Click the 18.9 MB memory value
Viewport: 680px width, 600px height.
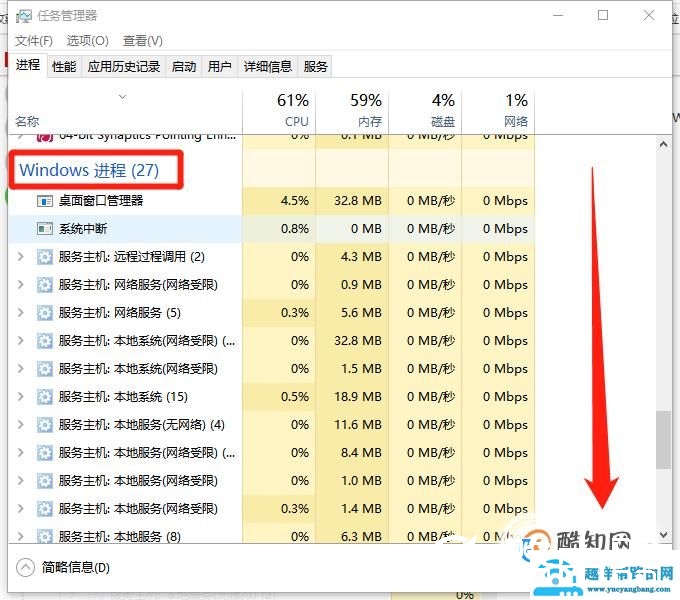point(358,397)
